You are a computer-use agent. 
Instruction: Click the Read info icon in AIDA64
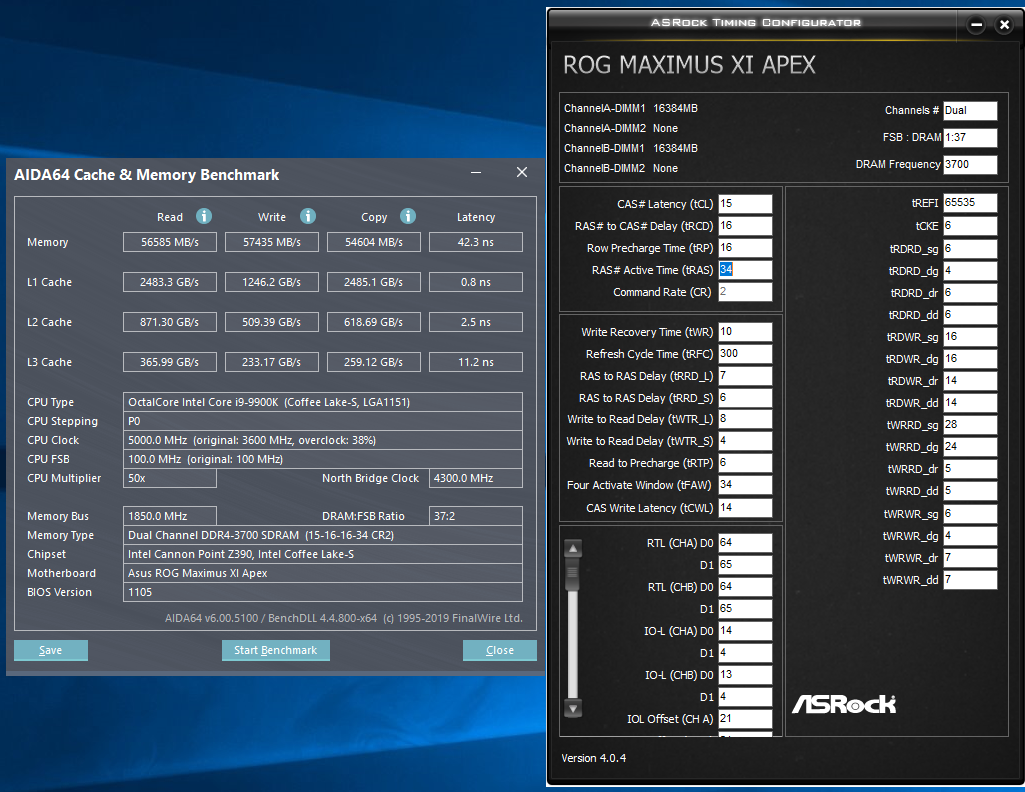pos(204,216)
